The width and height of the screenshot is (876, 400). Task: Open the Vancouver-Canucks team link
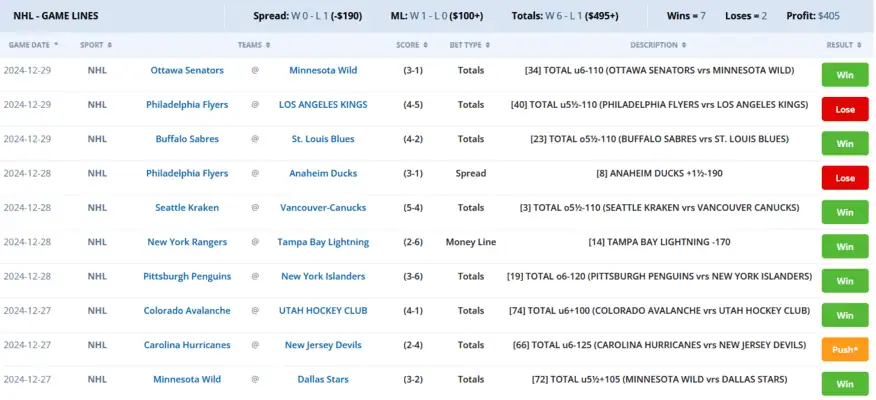coord(323,208)
